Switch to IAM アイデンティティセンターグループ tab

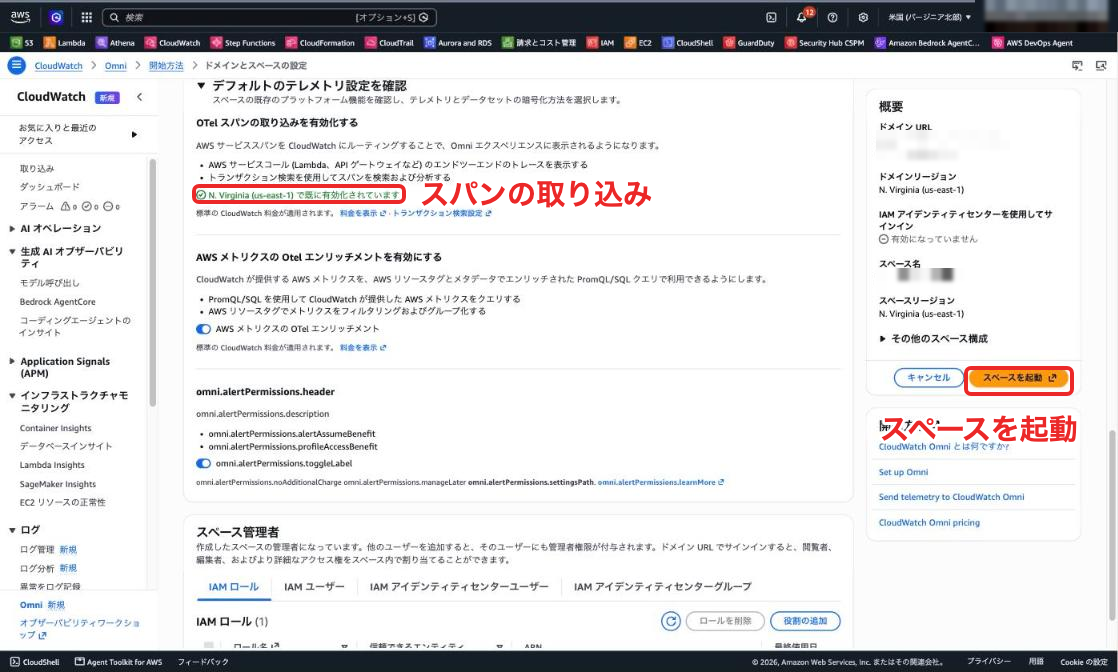coord(662,586)
